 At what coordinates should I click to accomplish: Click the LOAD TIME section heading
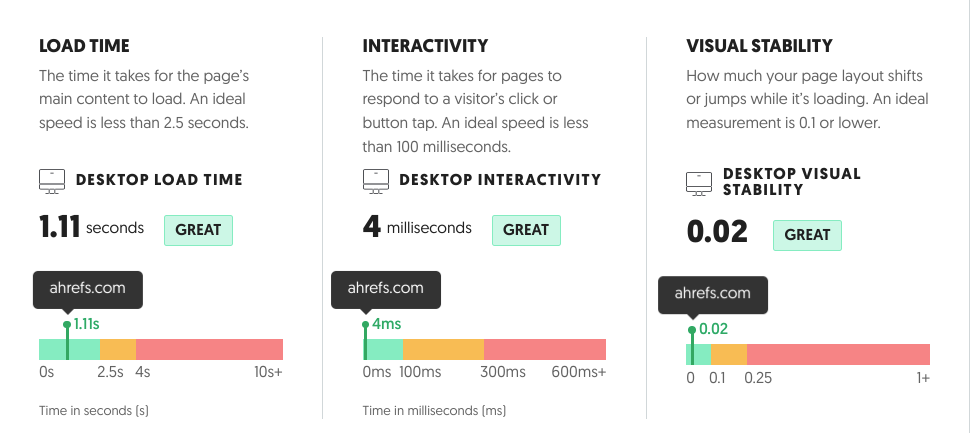tap(84, 46)
